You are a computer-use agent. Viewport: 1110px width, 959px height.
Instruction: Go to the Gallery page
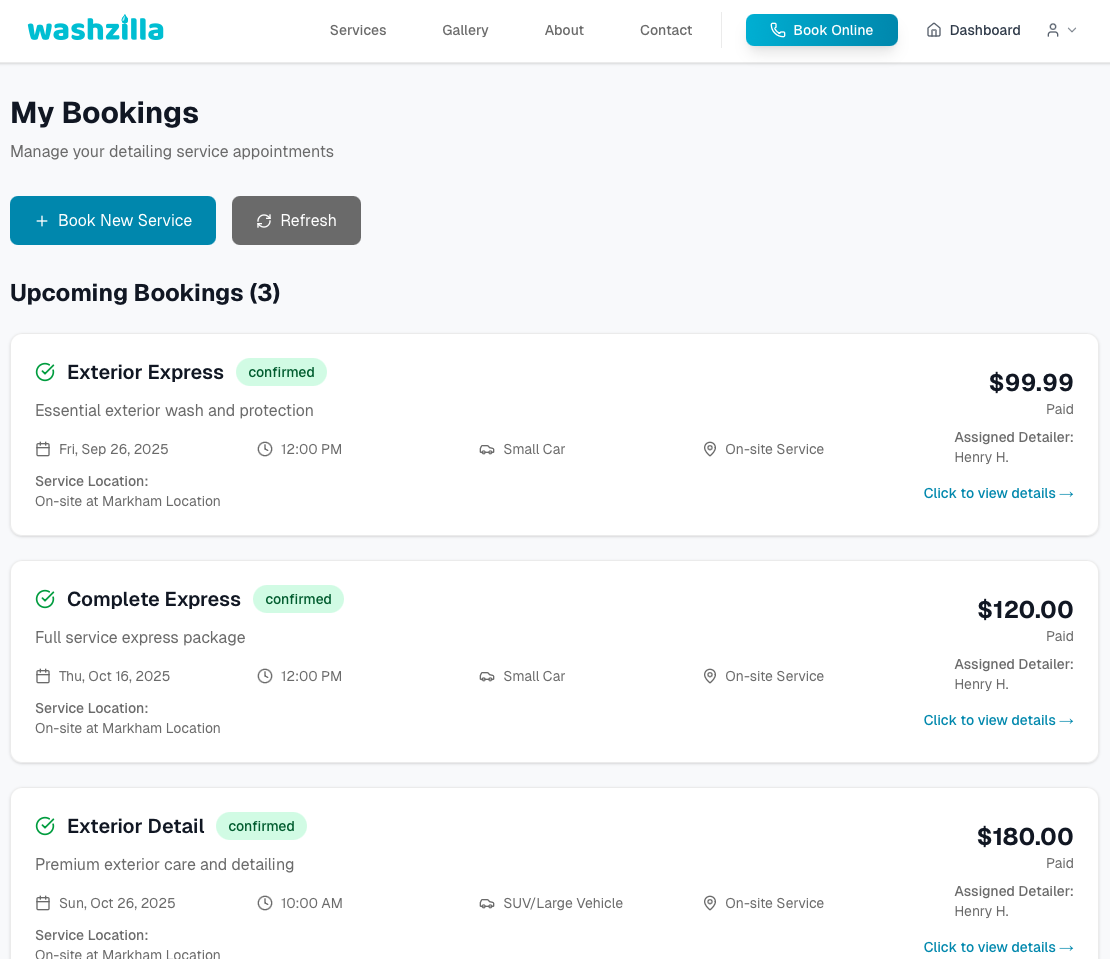(x=465, y=30)
